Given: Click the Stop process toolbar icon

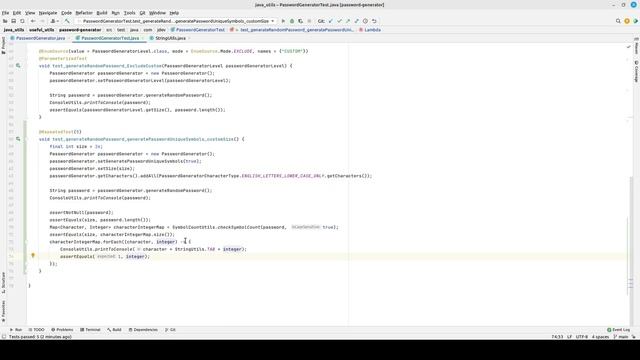Looking at the screenshot, I should click(x=309, y=21).
